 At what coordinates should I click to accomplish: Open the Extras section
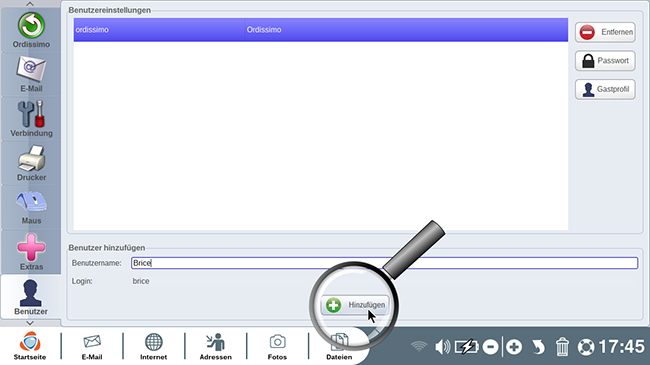click(31, 252)
